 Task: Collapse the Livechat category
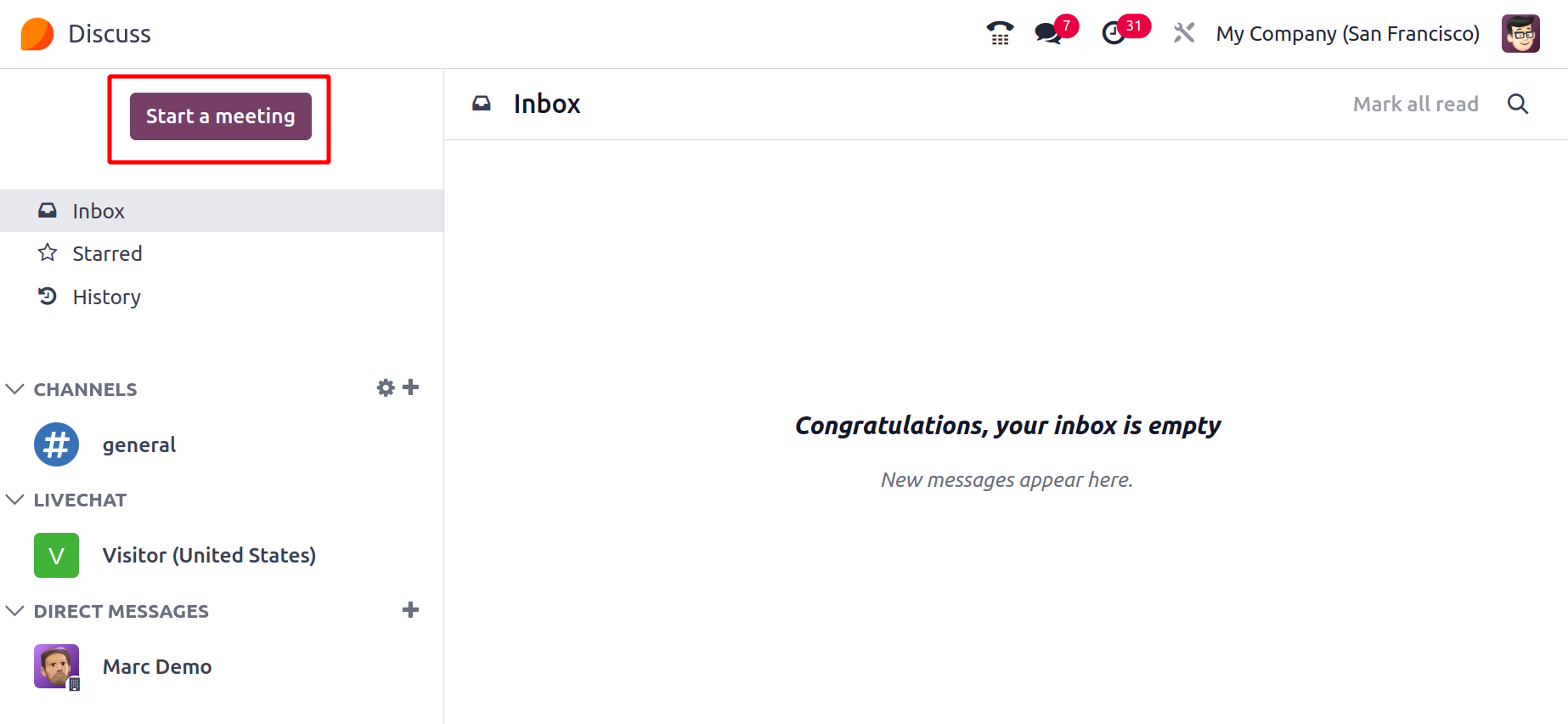pos(15,500)
